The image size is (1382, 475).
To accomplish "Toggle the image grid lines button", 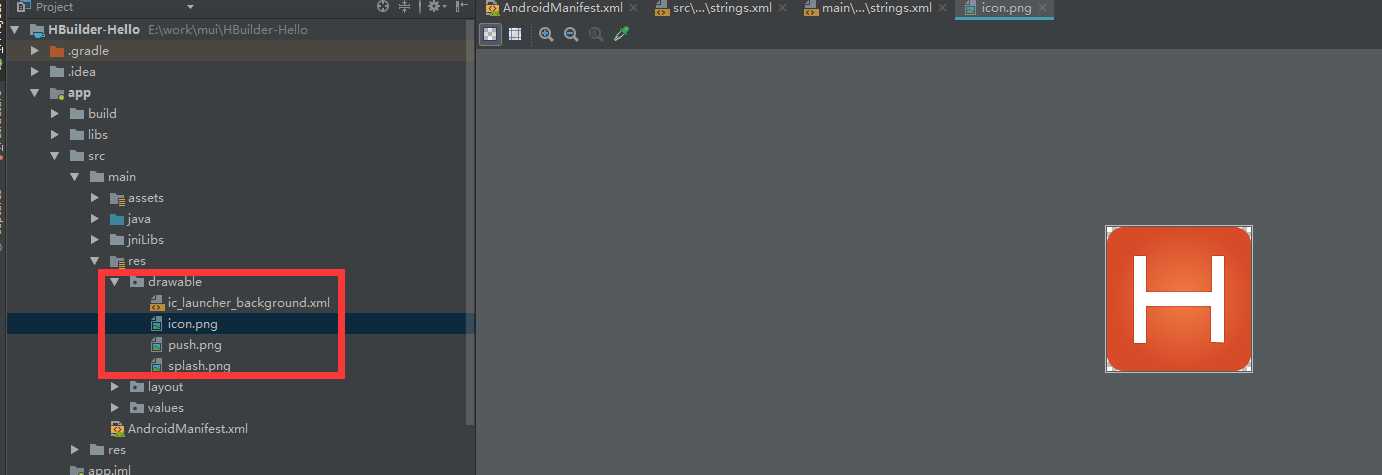I will (x=515, y=34).
